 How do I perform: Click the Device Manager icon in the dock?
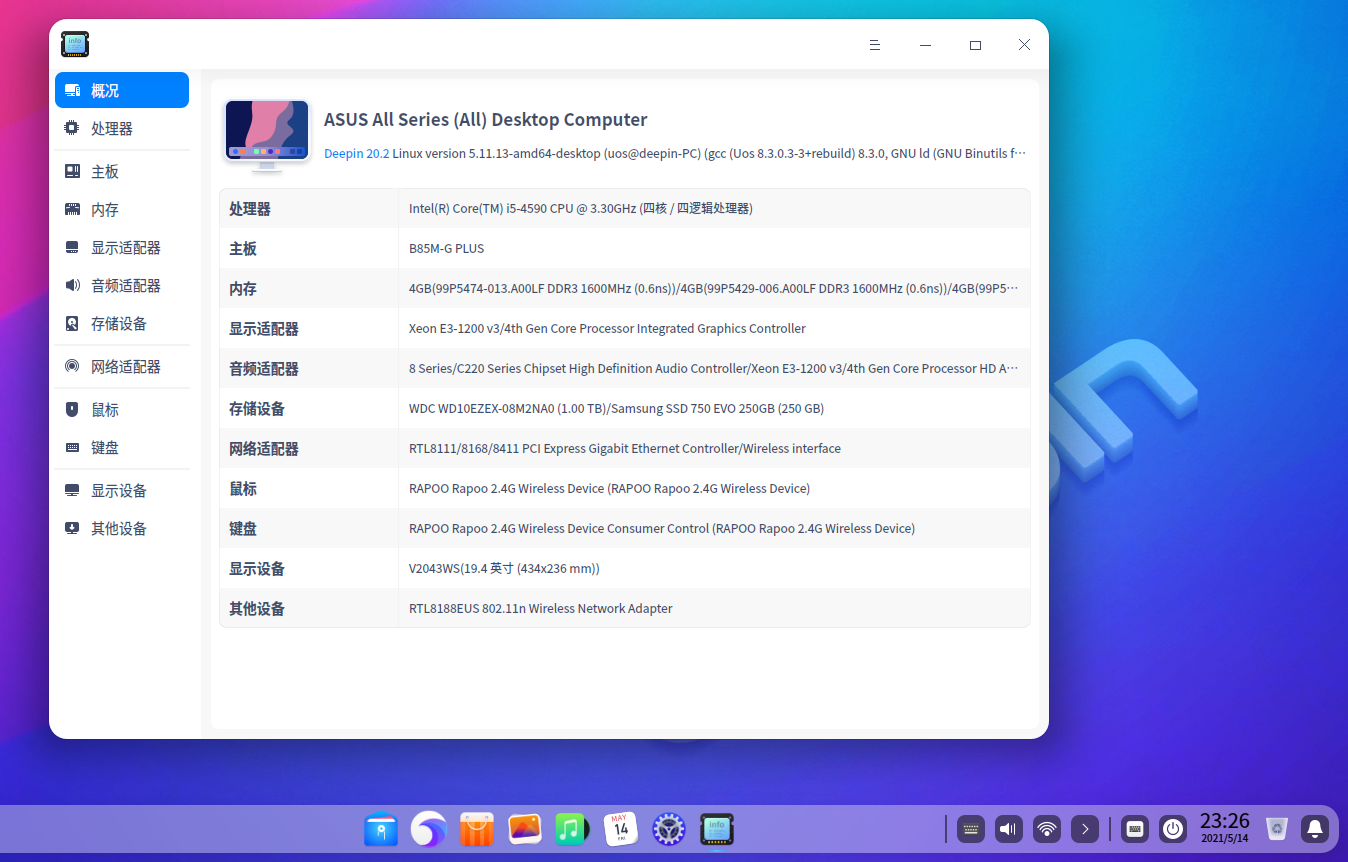717,829
